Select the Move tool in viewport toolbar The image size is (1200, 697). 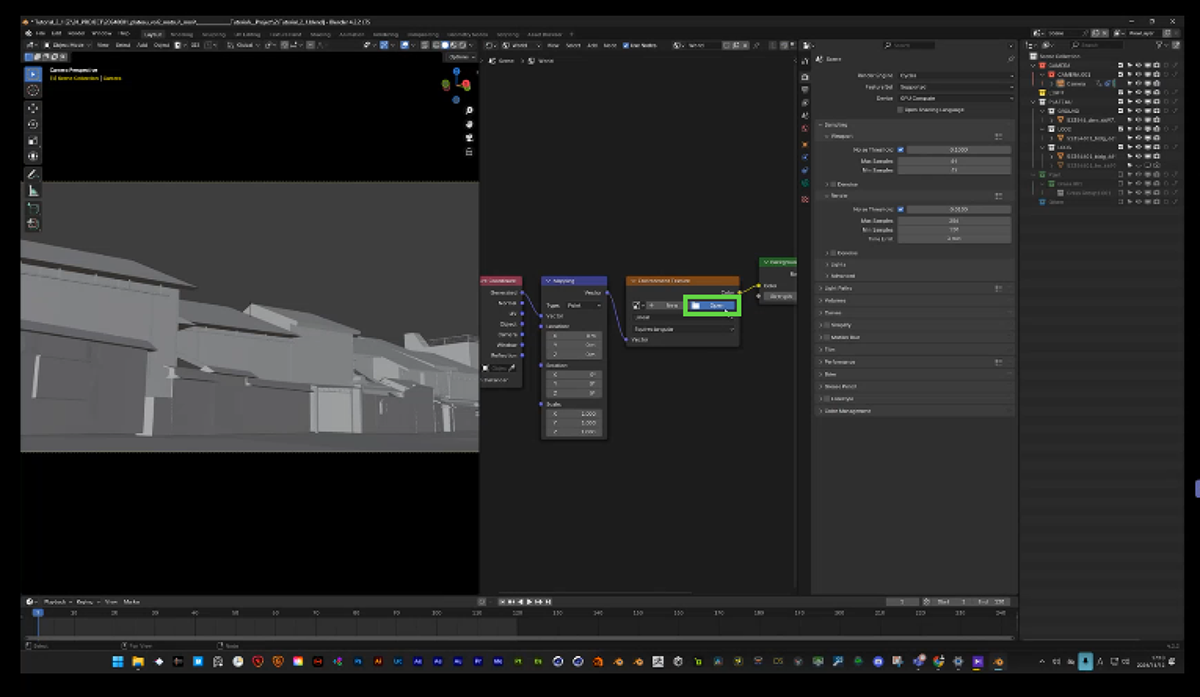[x=33, y=108]
